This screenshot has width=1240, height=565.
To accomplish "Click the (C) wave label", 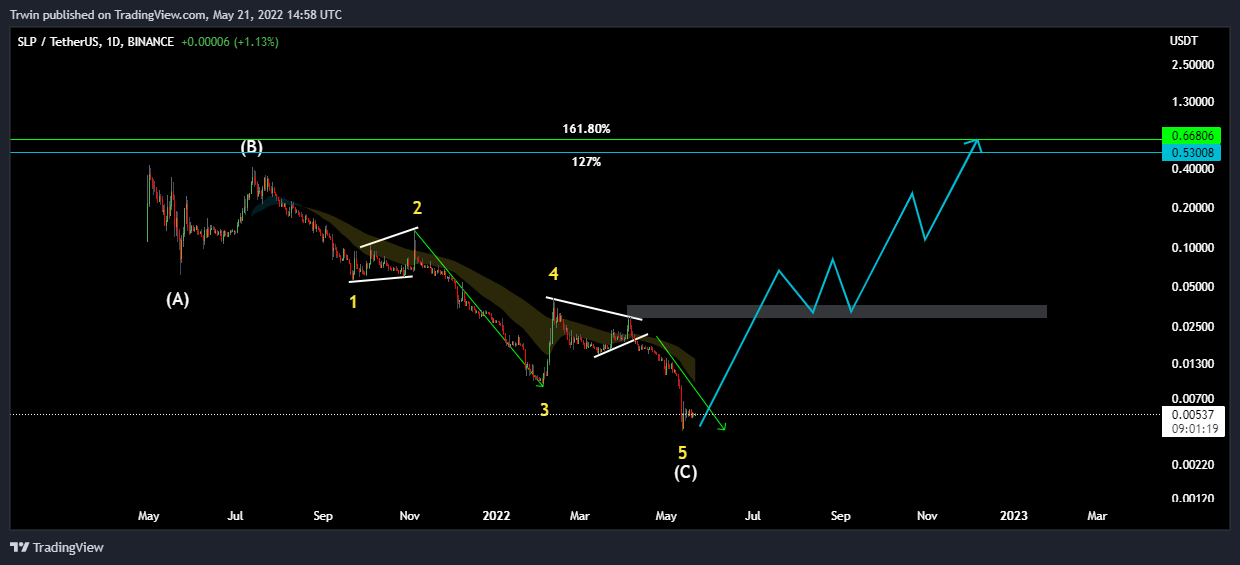I will point(685,472).
